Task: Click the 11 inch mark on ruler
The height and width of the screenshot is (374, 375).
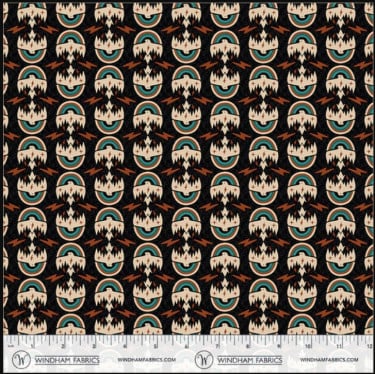Action: pyautogui.click(x=339, y=346)
